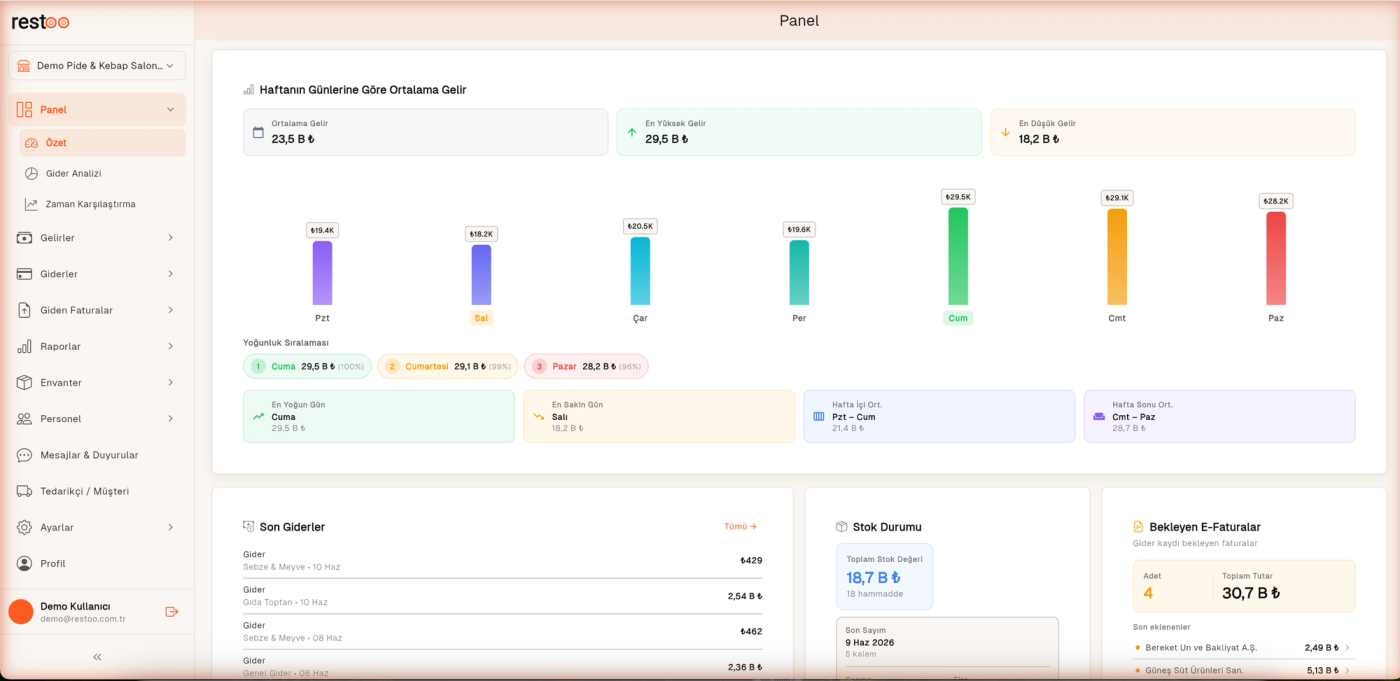The width and height of the screenshot is (1400, 681).
Task: Expand the Gelirler submenu chevron
Action: click(171, 238)
